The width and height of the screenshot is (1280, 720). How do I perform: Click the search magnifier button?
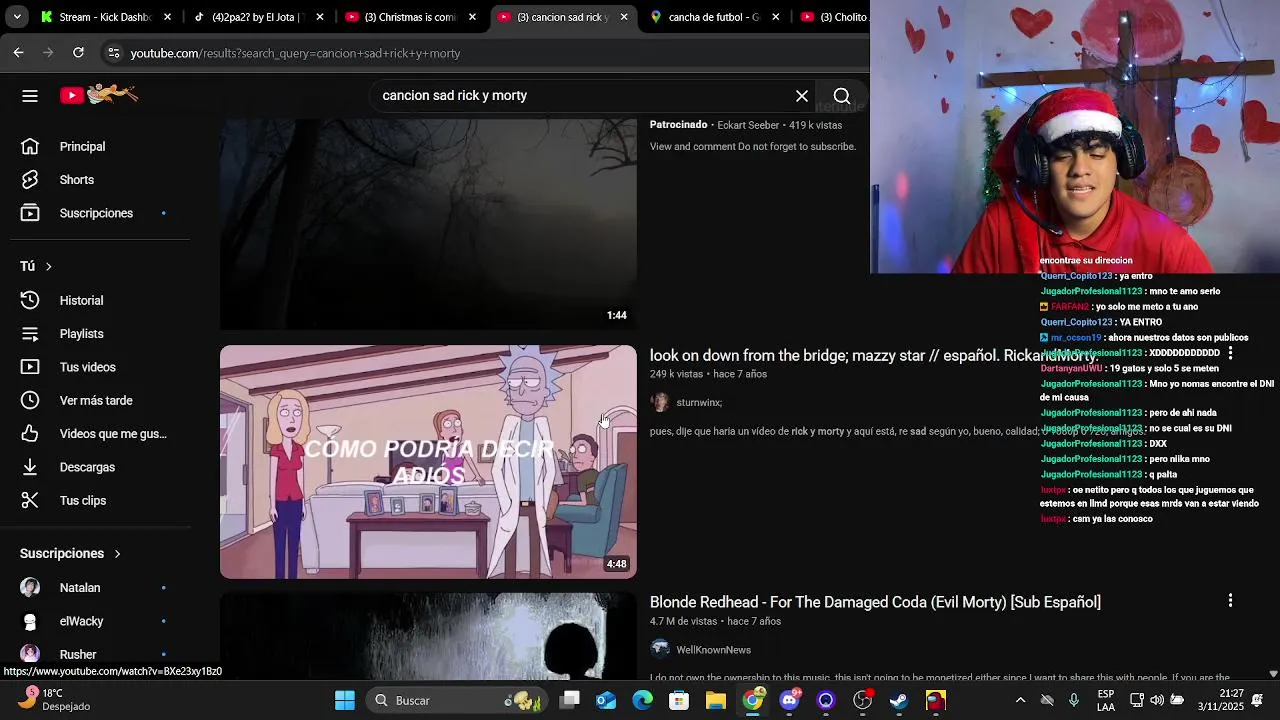(842, 96)
